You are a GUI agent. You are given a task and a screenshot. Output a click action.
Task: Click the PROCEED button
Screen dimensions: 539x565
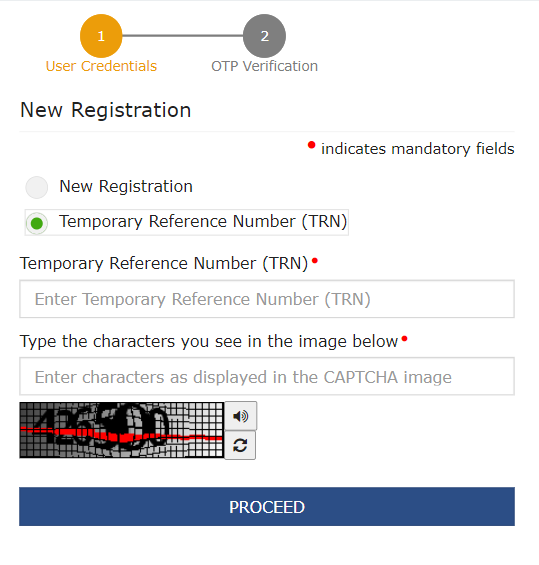click(267, 507)
